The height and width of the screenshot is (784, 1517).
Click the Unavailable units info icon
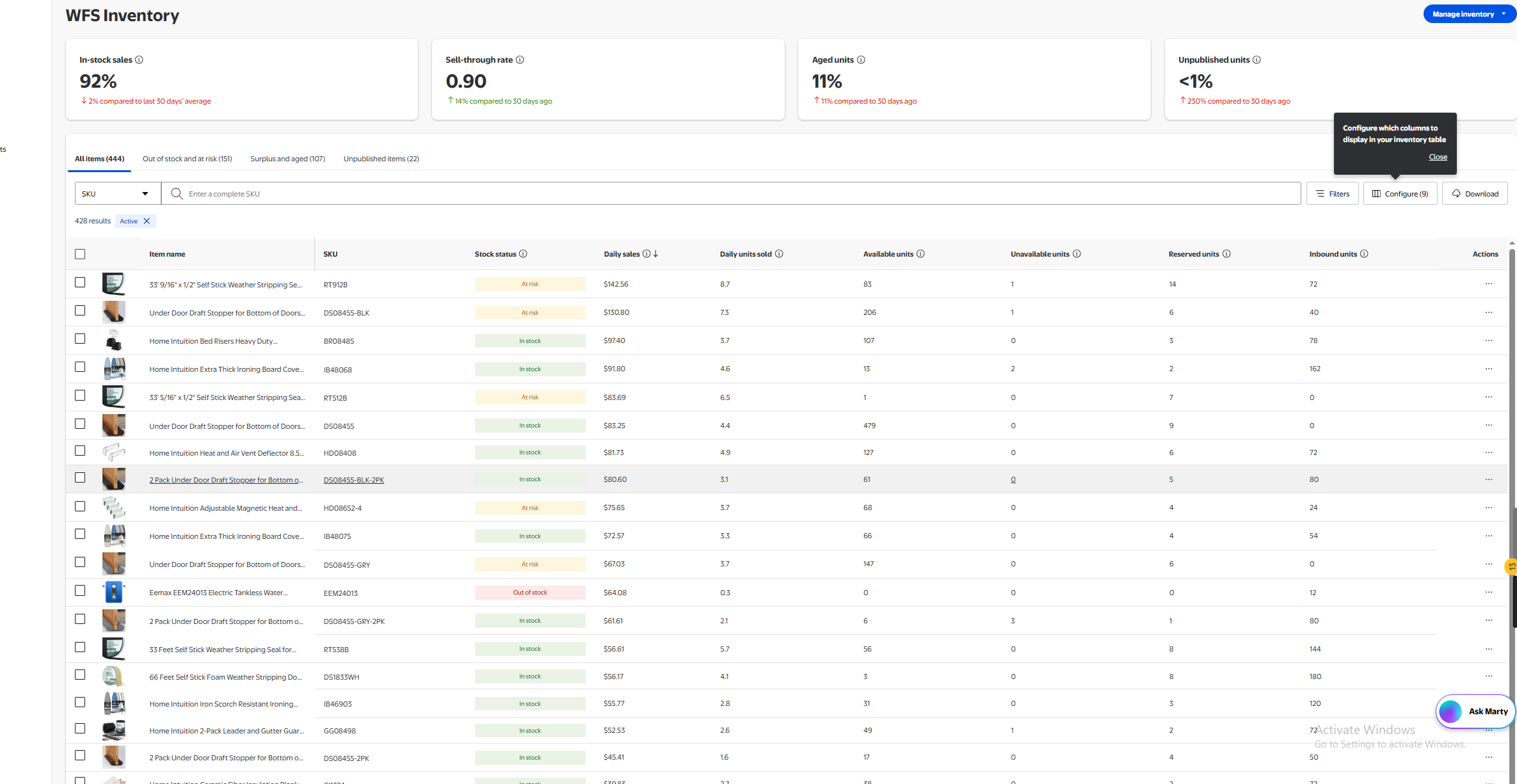point(1077,254)
